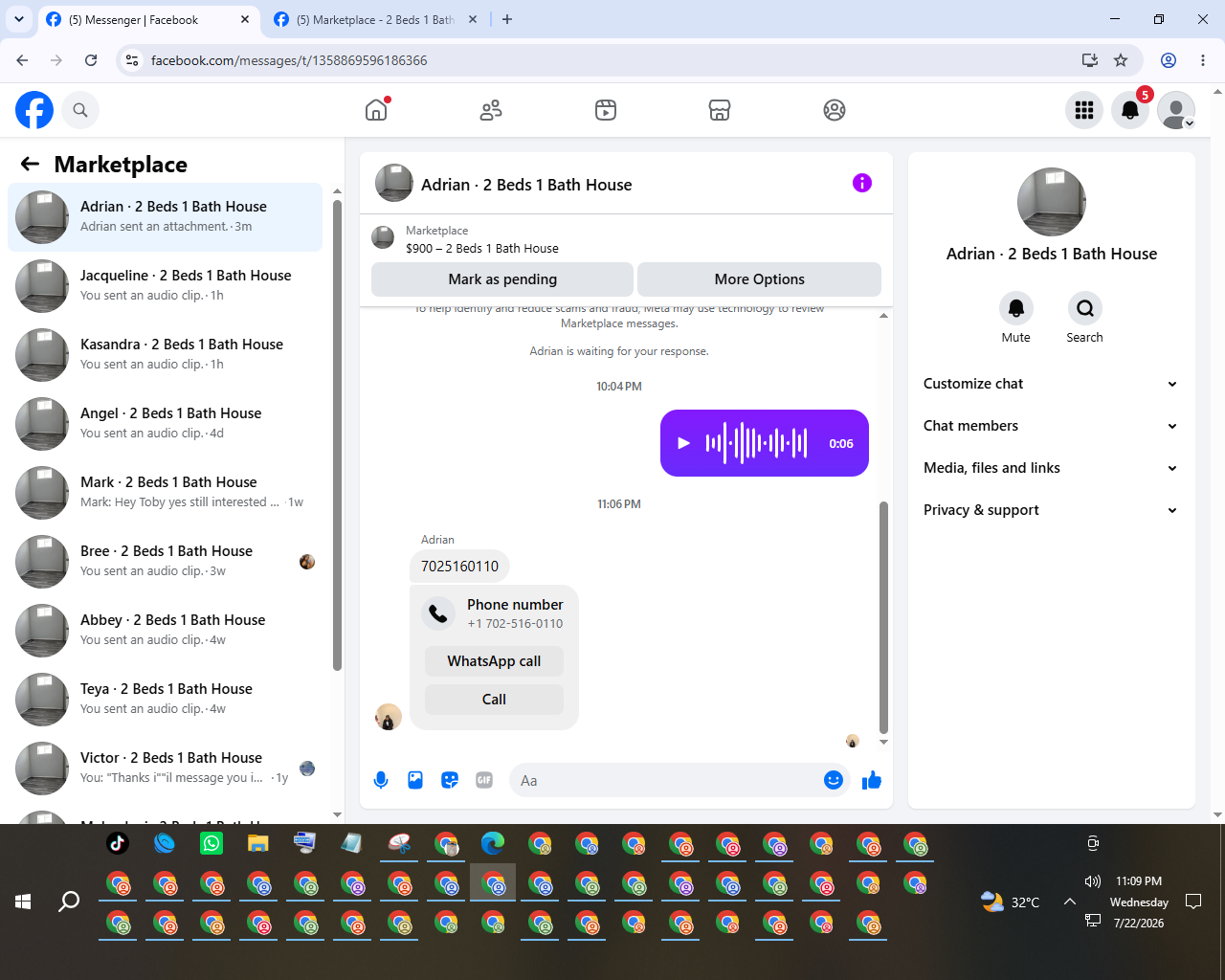
Task: Search in conversation magnifier icon
Action: tap(1085, 308)
